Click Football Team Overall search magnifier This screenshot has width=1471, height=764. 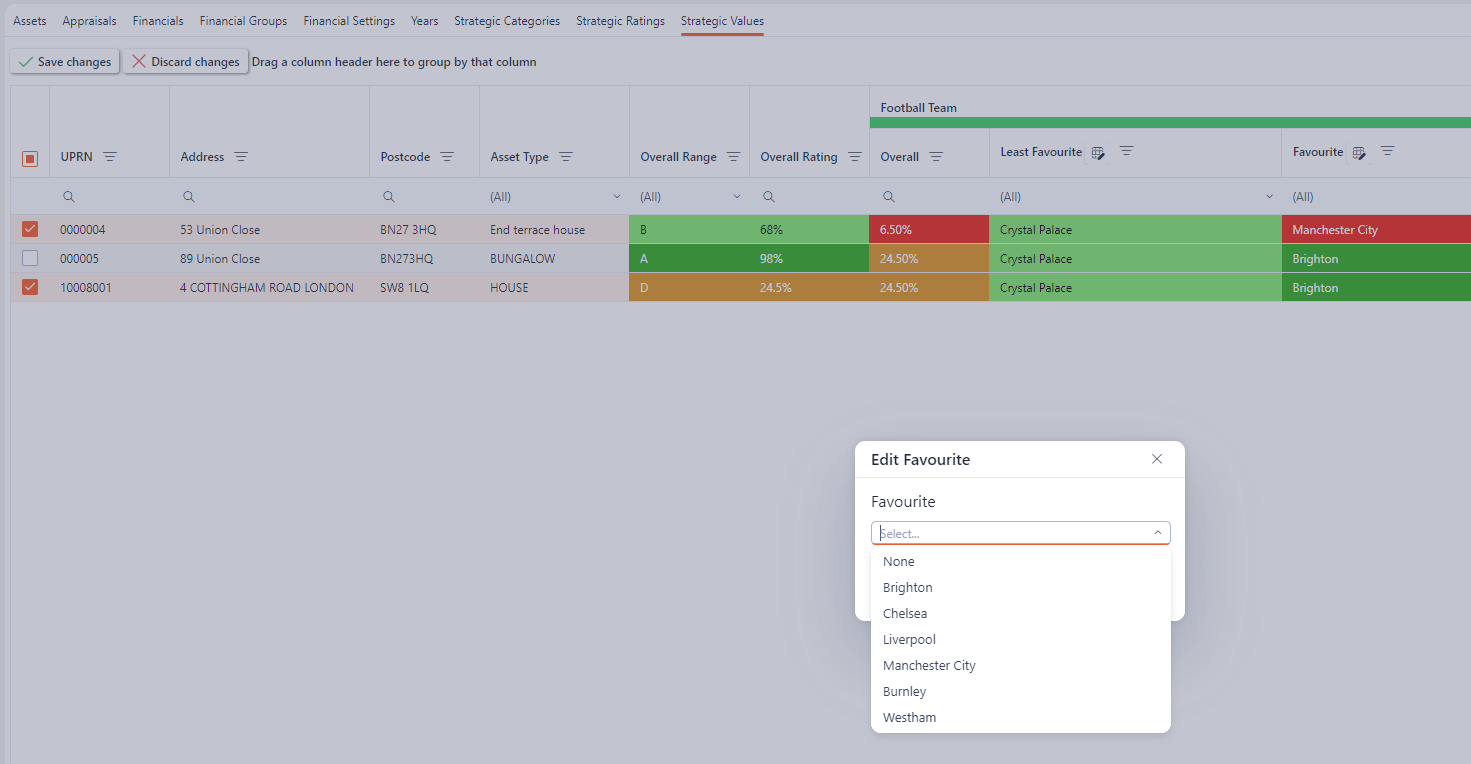click(x=888, y=197)
